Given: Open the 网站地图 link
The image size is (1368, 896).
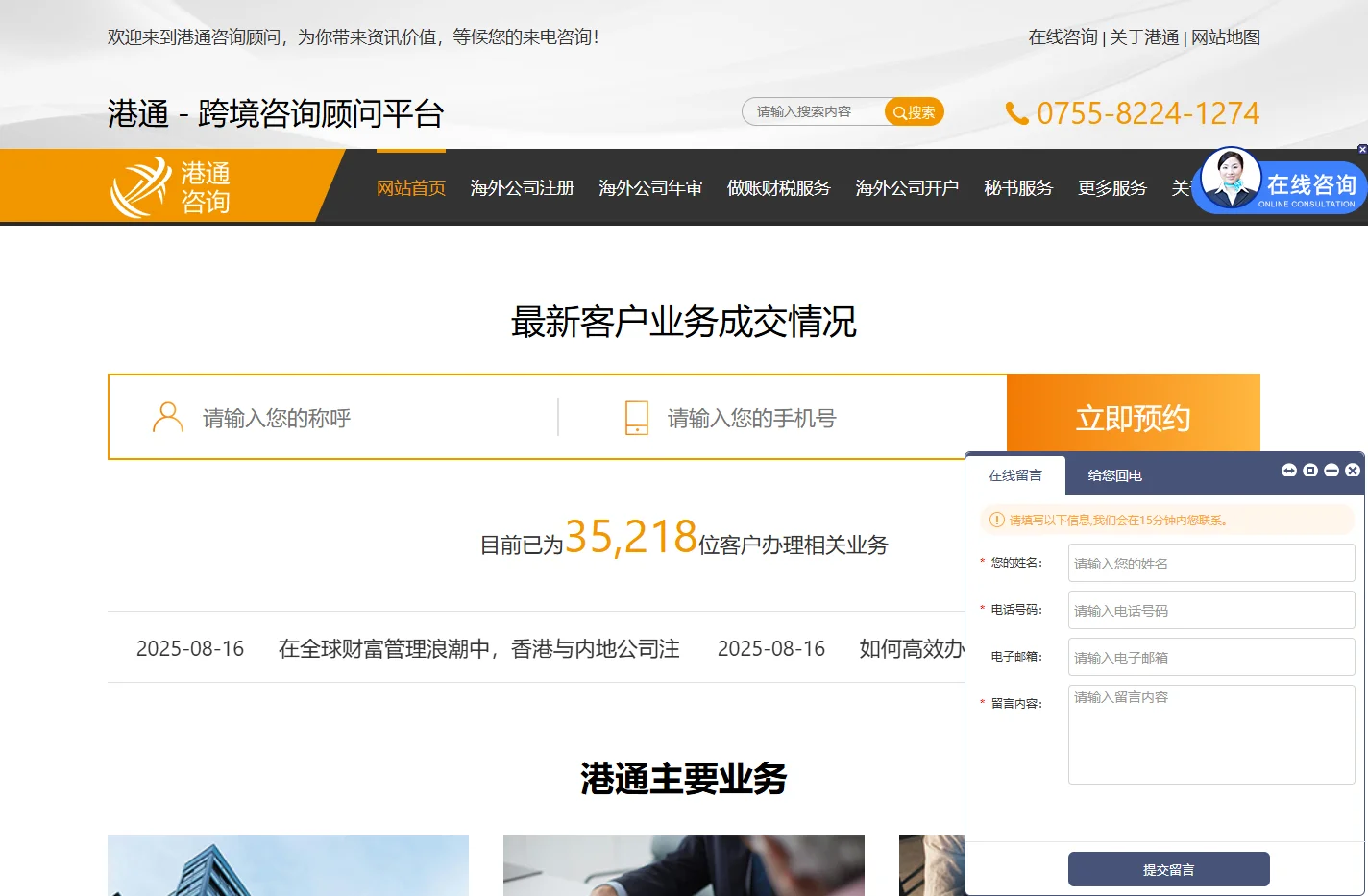Looking at the screenshot, I should pos(1226,37).
